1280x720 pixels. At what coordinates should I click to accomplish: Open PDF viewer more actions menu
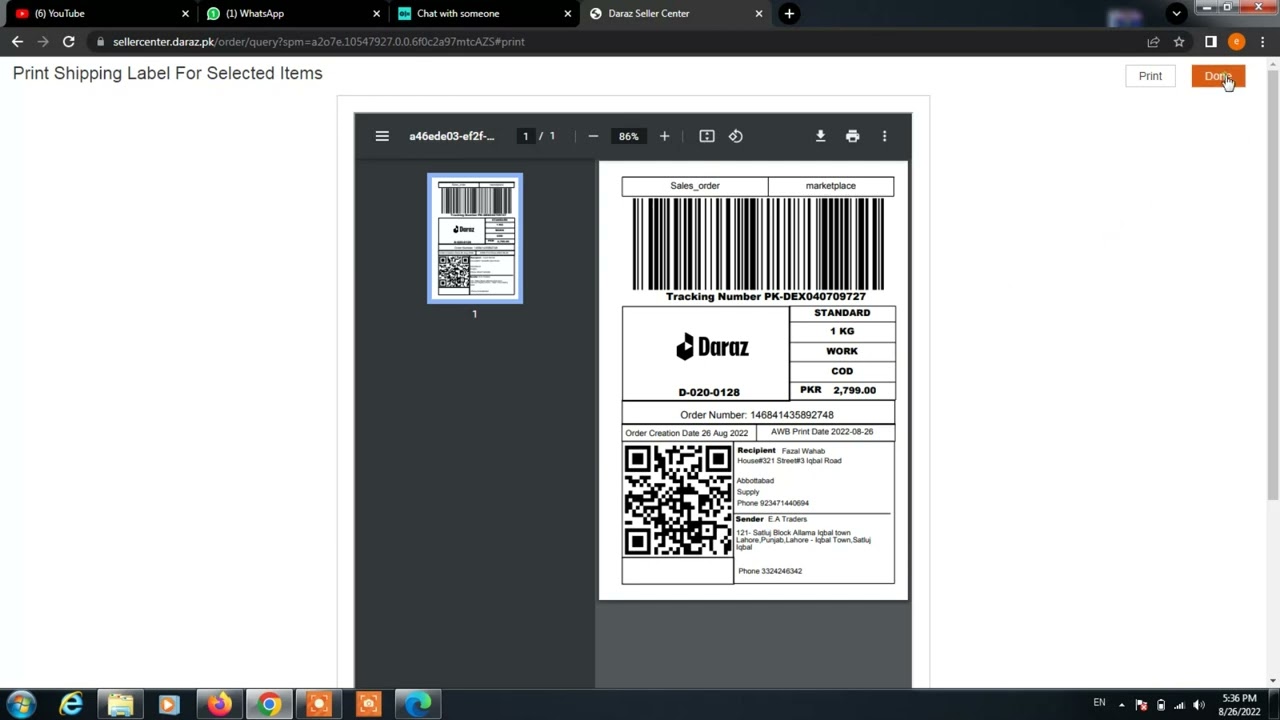884,136
